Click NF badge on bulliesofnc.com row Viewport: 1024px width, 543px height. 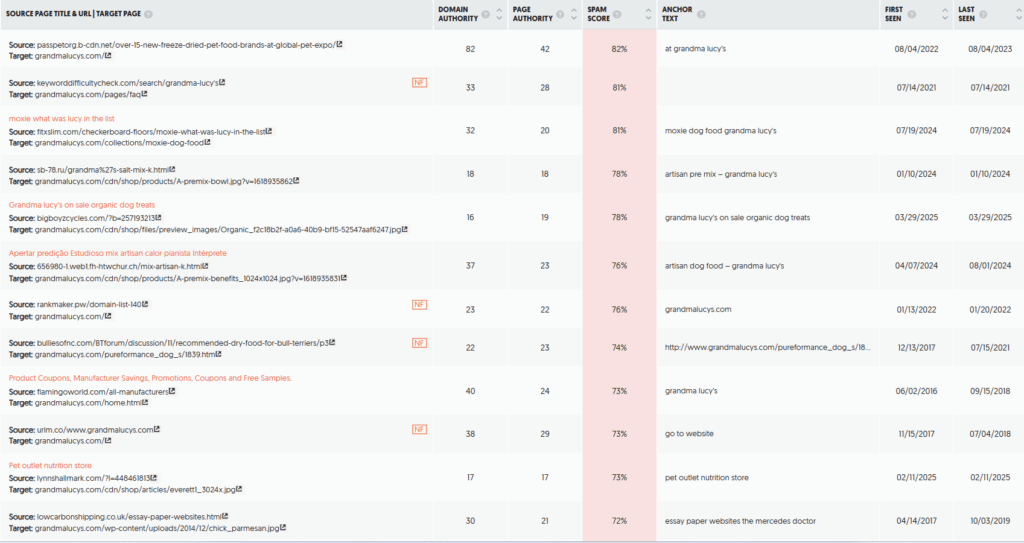click(x=419, y=343)
